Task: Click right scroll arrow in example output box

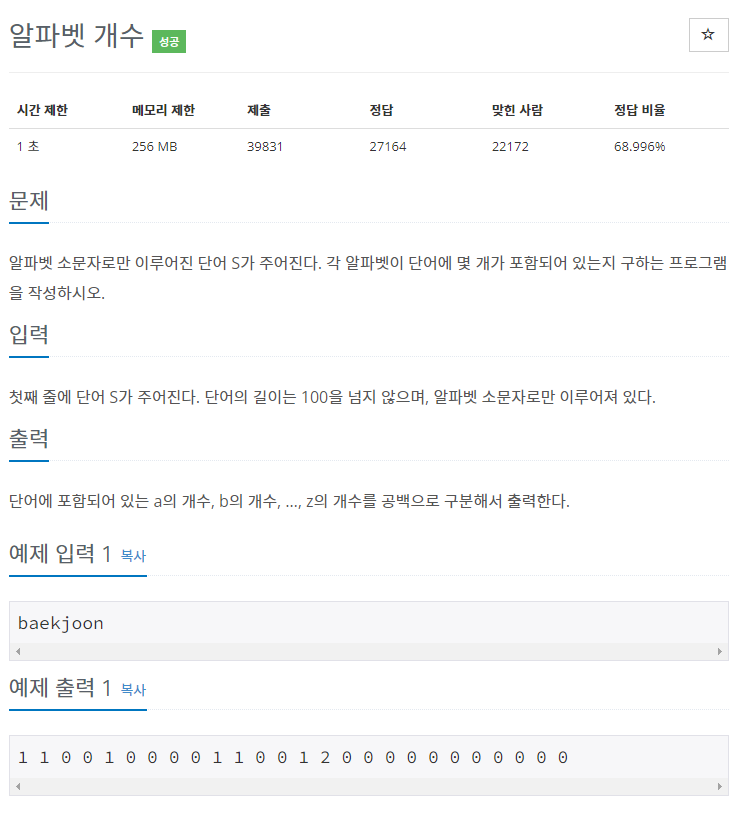Action: tap(720, 786)
